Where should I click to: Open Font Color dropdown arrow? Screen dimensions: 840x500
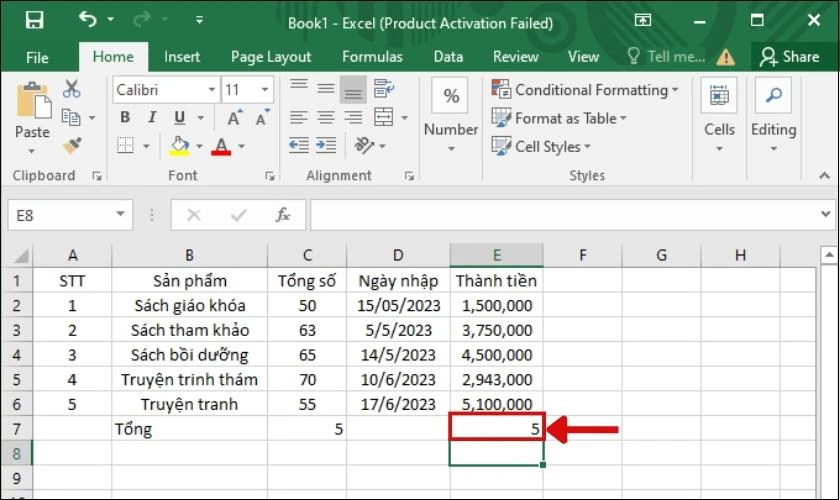point(242,146)
